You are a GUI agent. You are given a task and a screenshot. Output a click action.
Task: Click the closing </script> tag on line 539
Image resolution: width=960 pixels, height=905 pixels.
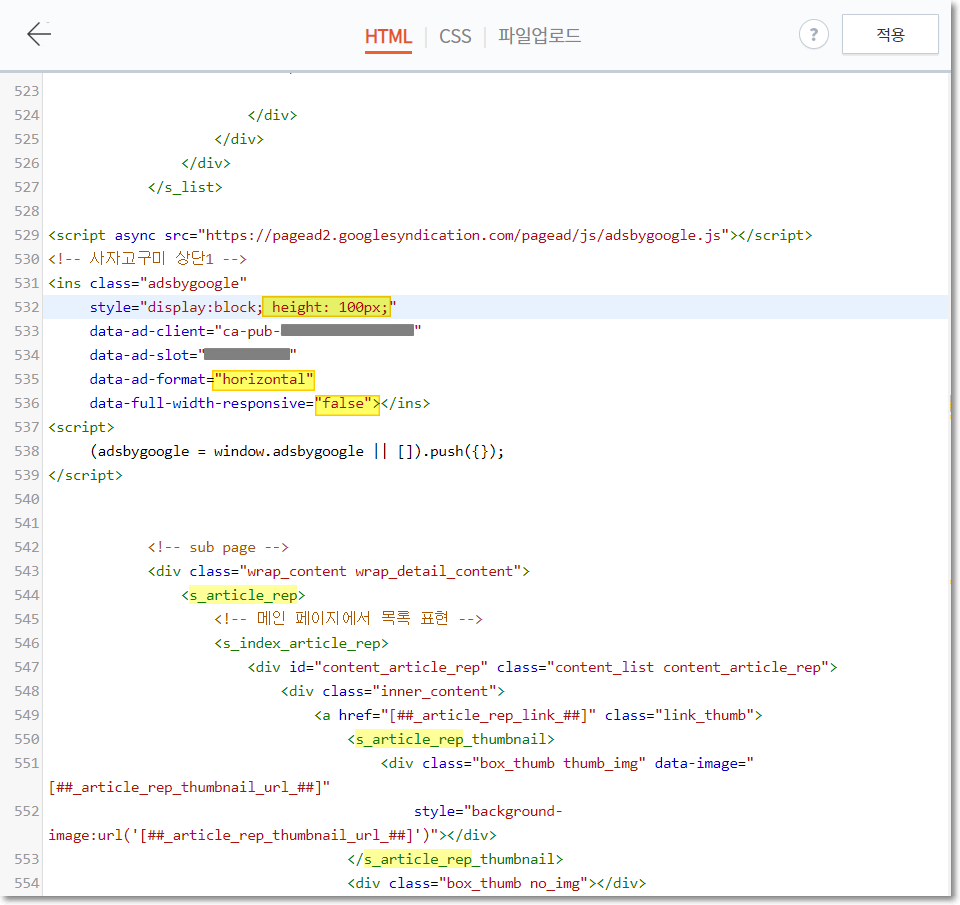pos(86,475)
